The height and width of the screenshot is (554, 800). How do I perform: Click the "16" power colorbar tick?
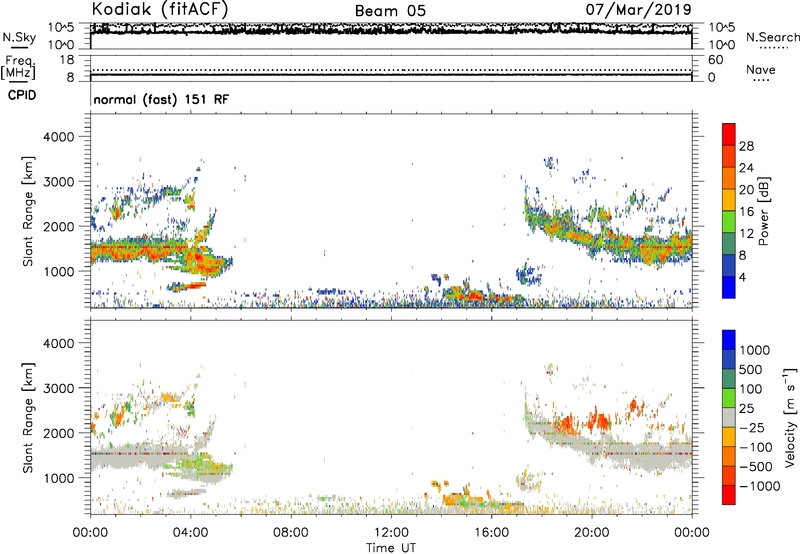tap(746, 212)
